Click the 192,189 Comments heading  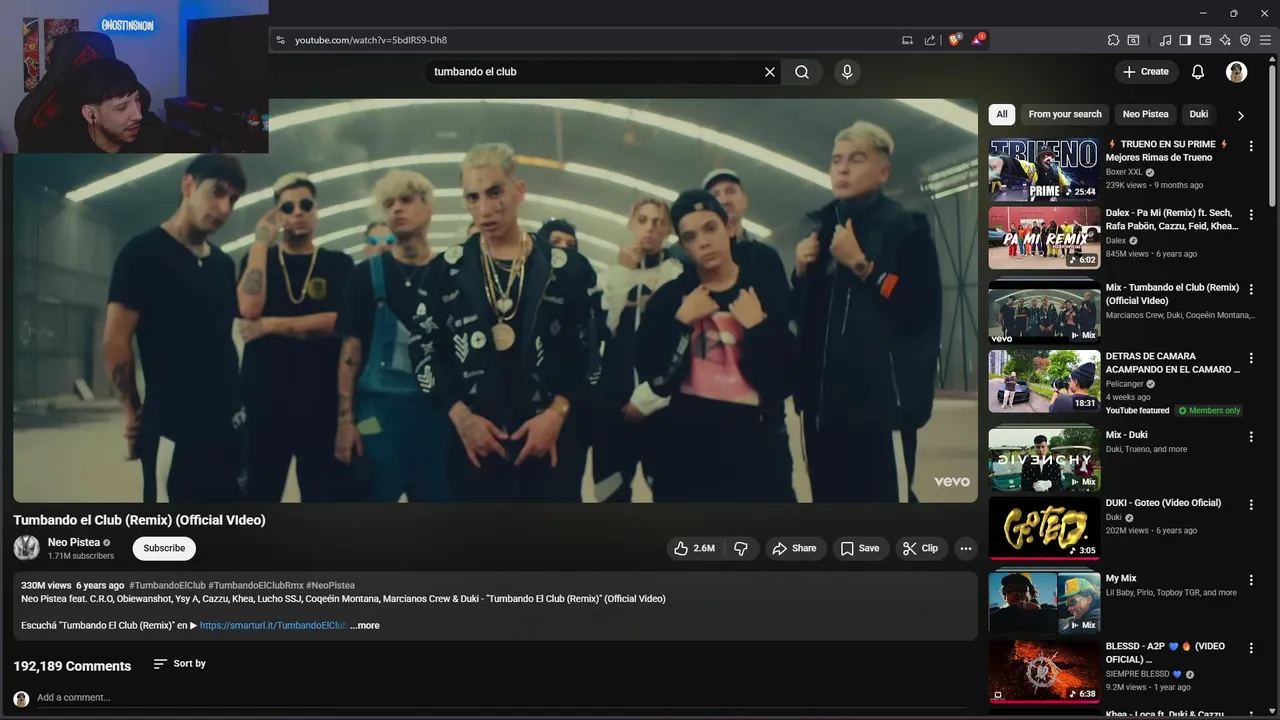(72, 666)
